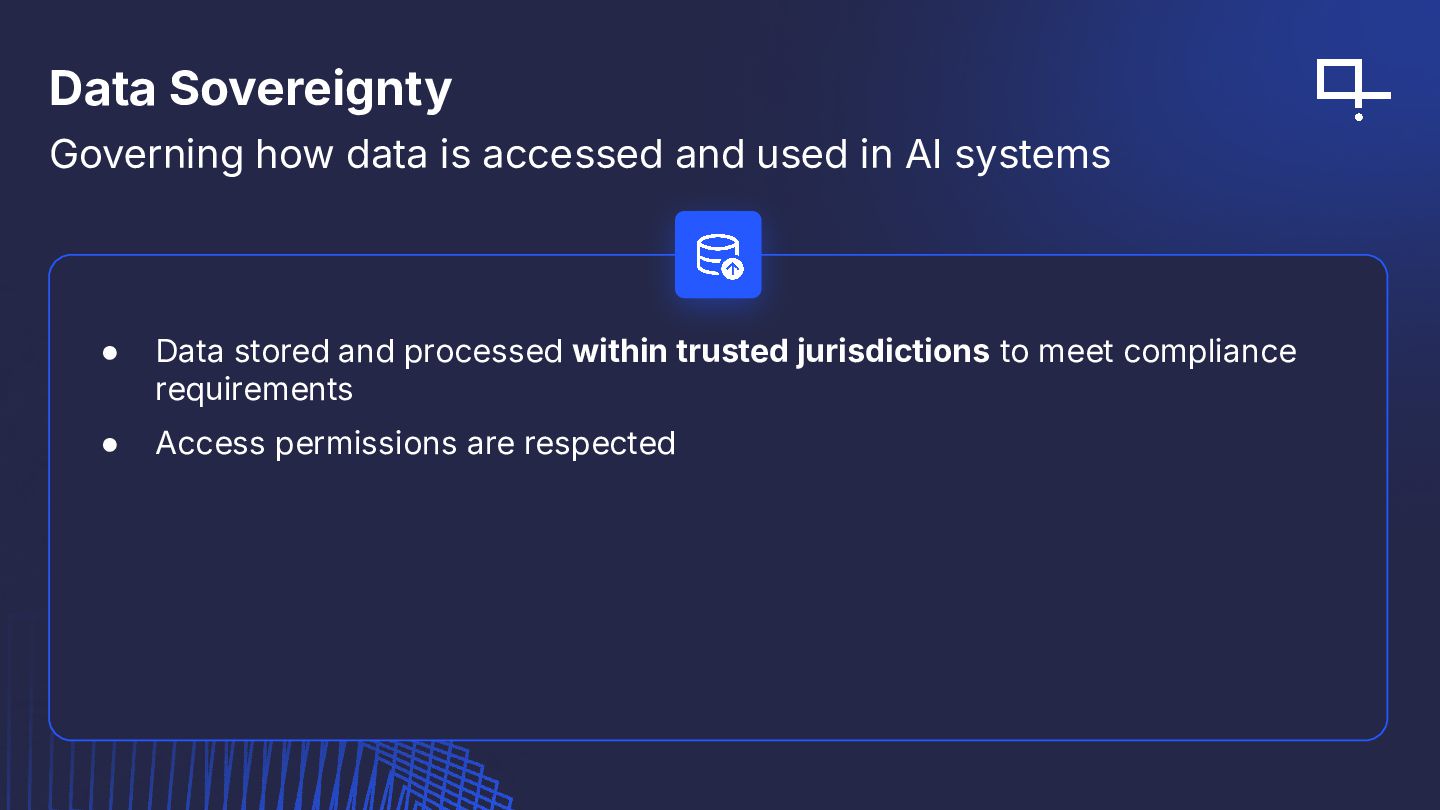Click empty area inside the content box
1440x810 pixels.
718,600
